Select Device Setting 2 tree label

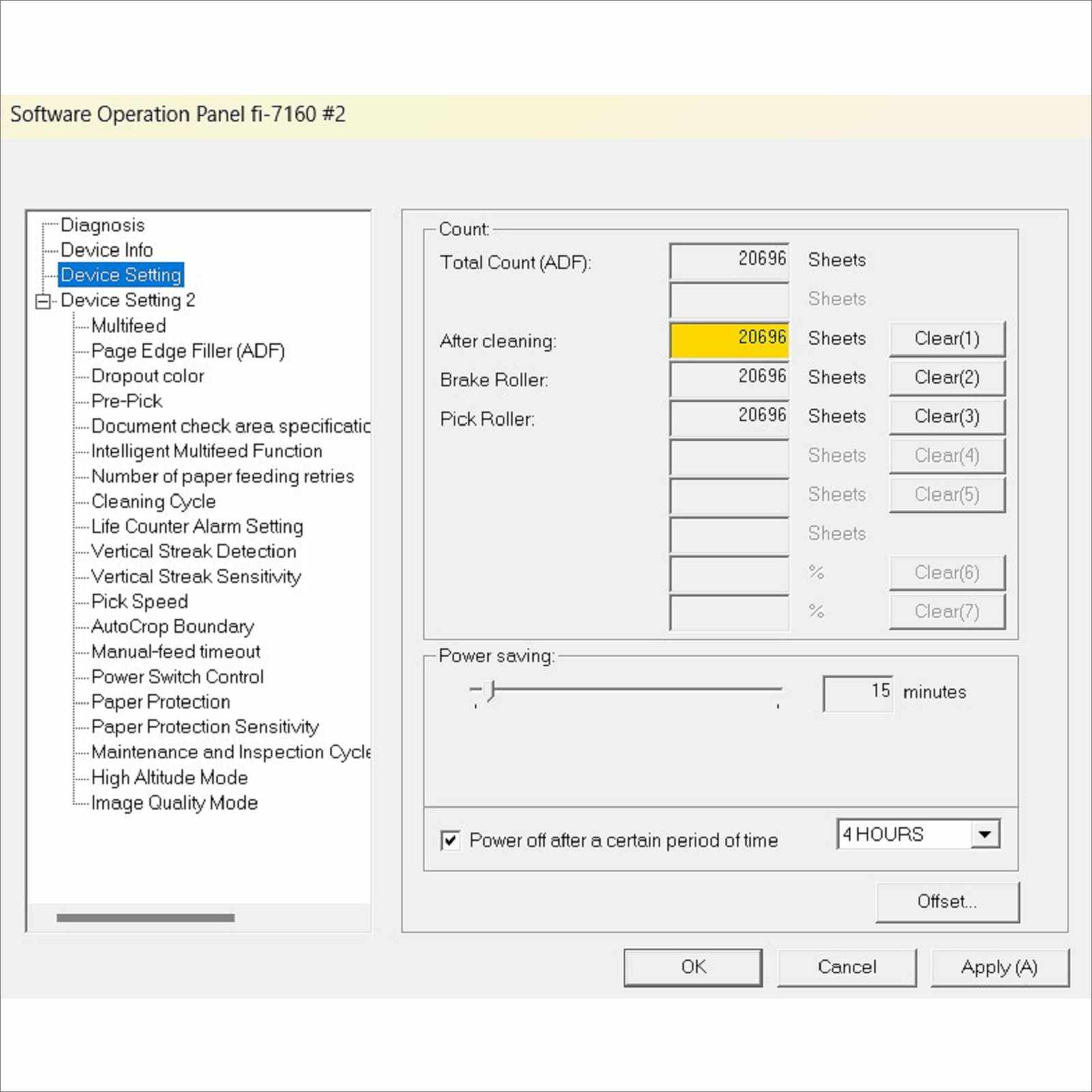128,300
